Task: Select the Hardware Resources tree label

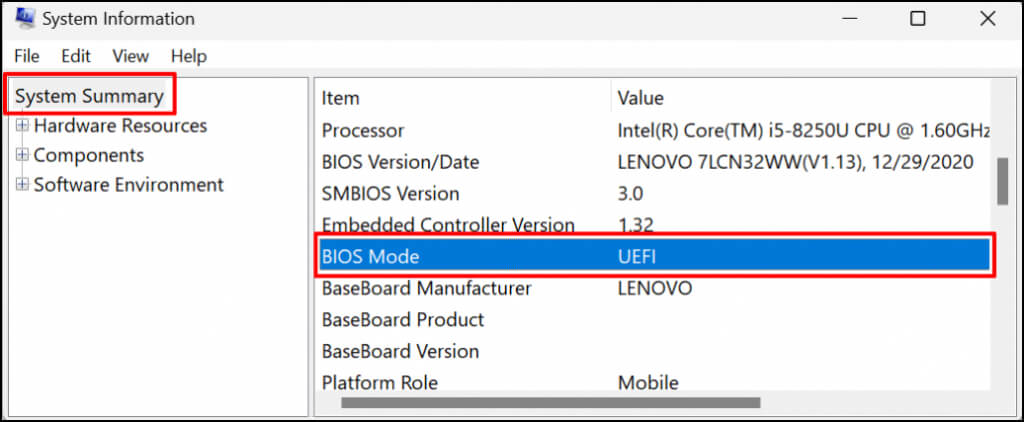Action: pos(120,126)
